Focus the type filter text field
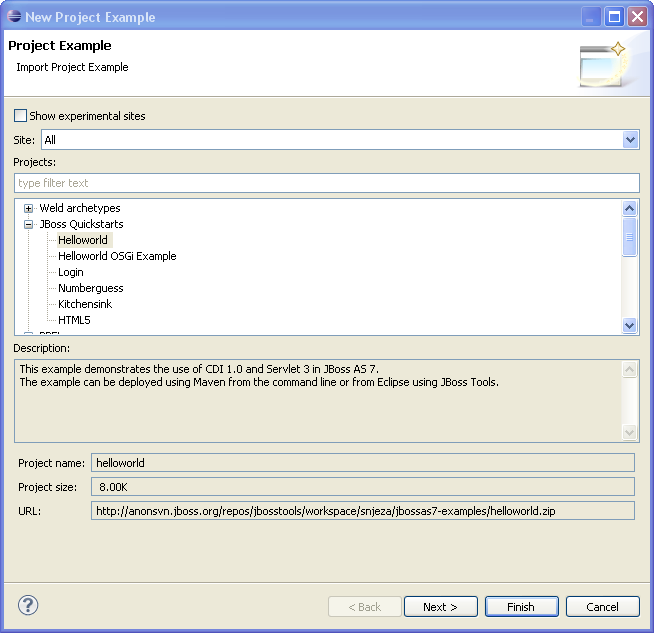 pos(326,183)
